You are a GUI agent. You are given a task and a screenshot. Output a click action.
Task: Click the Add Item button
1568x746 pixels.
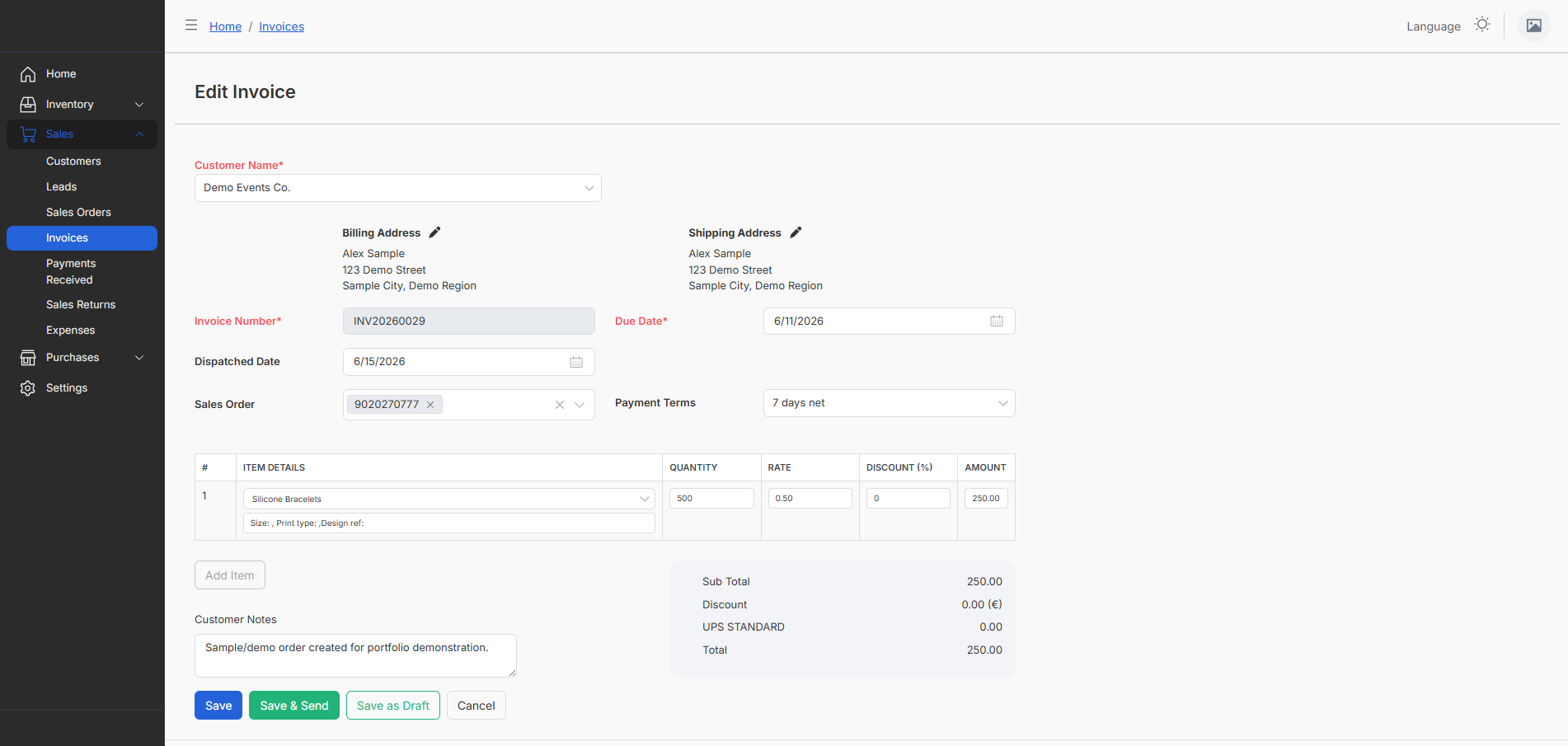coord(230,575)
